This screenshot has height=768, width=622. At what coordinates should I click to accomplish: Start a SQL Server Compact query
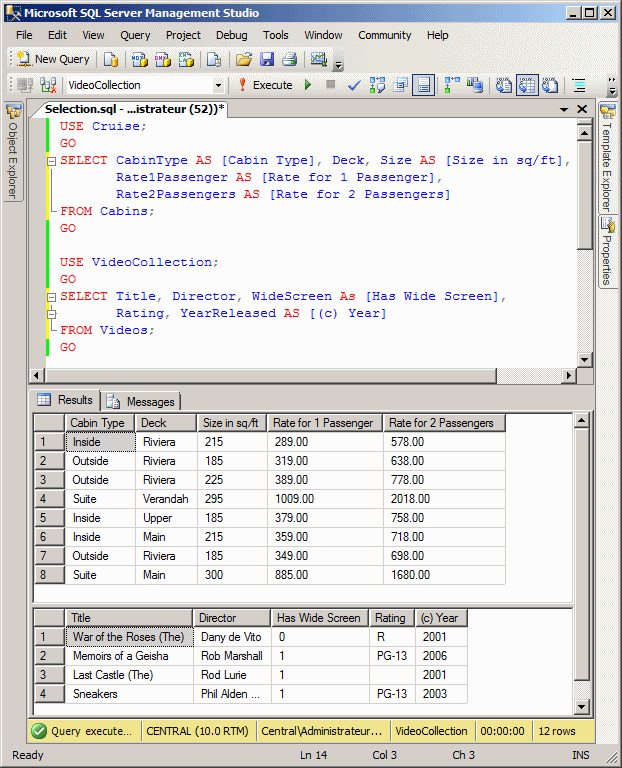click(x=214, y=60)
